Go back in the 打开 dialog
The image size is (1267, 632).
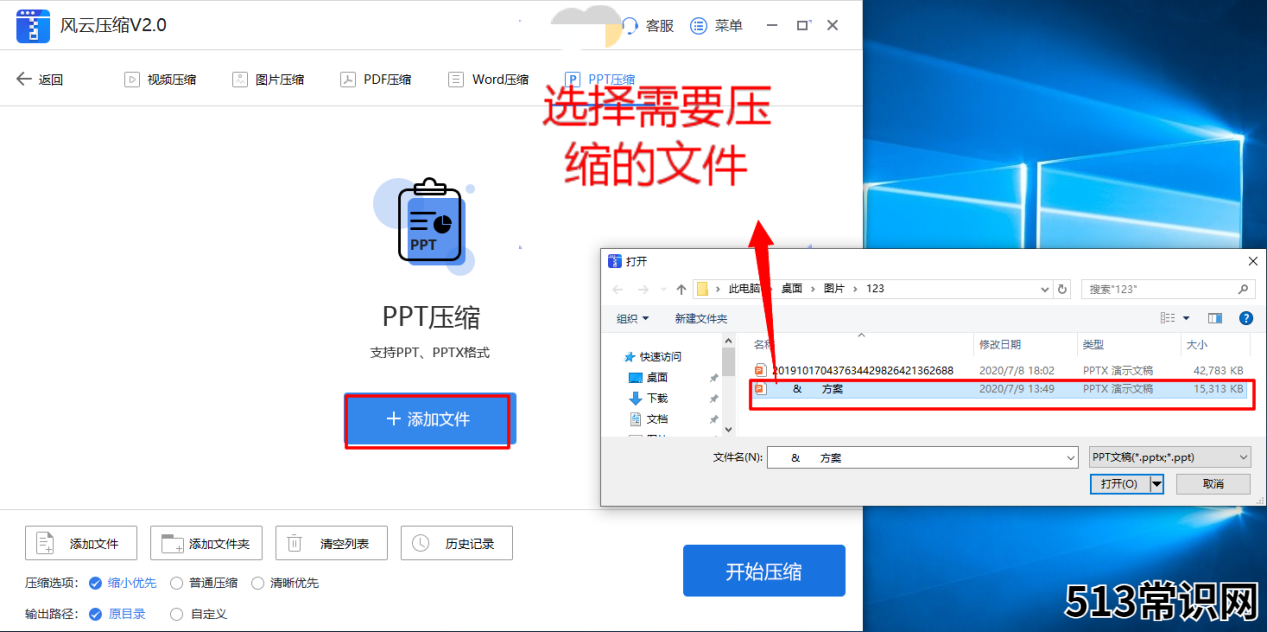pos(618,289)
